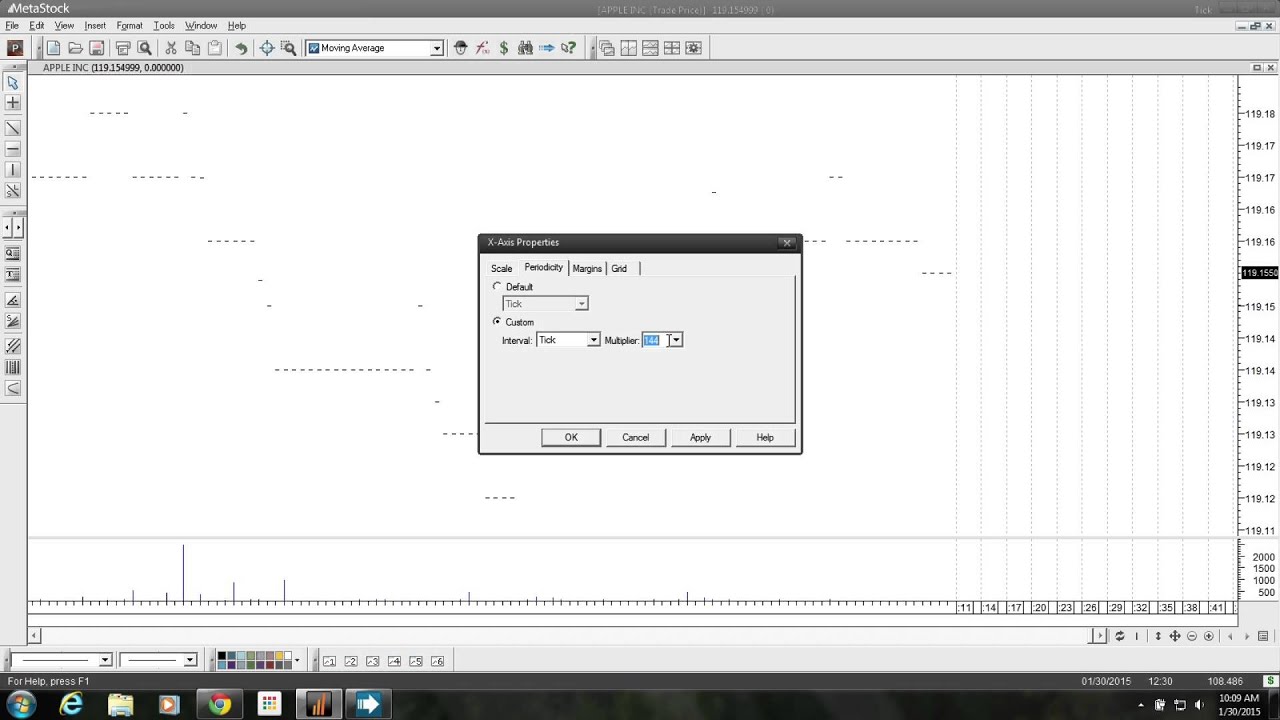The image size is (1280, 720).
Task: Open the Moving Average indicator dropdown
Action: [436, 48]
